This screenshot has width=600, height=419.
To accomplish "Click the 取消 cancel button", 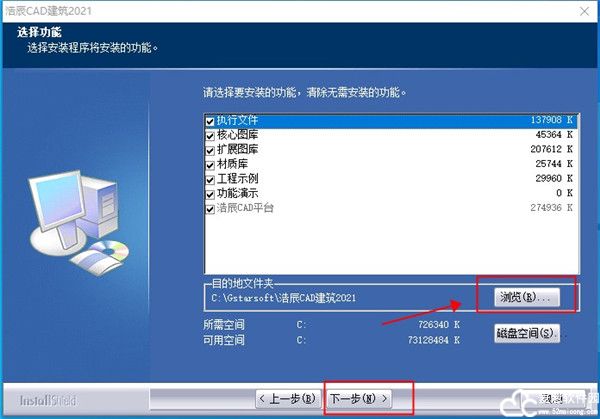I will click(x=552, y=399).
